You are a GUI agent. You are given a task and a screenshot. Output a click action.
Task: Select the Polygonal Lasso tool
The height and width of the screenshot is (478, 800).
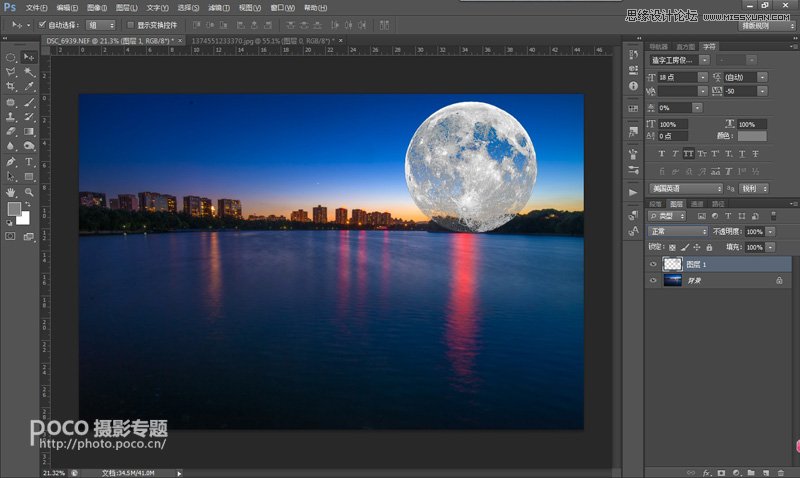11,72
